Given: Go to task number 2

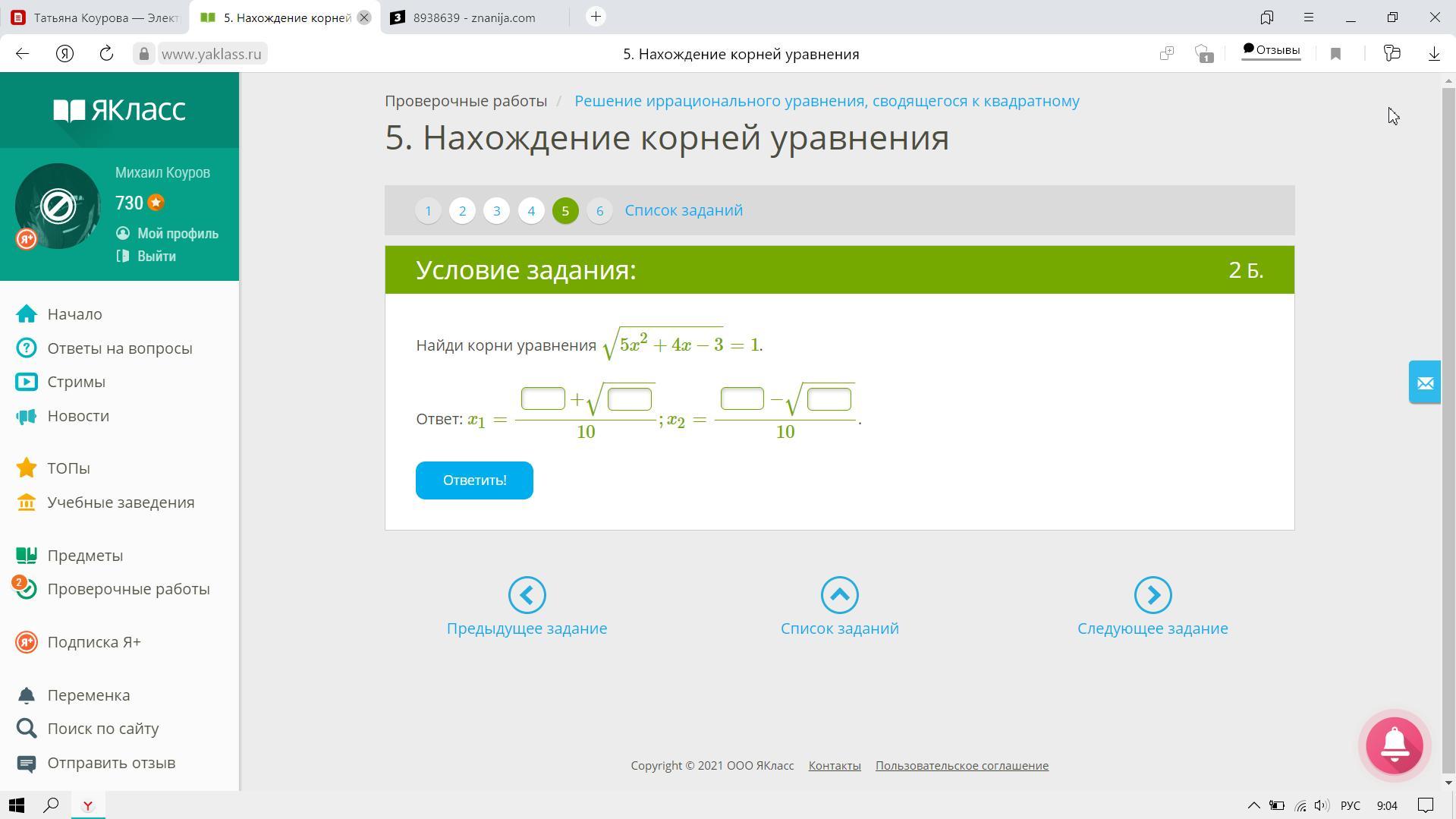Looking at the screenshot, I should [462, 211].
